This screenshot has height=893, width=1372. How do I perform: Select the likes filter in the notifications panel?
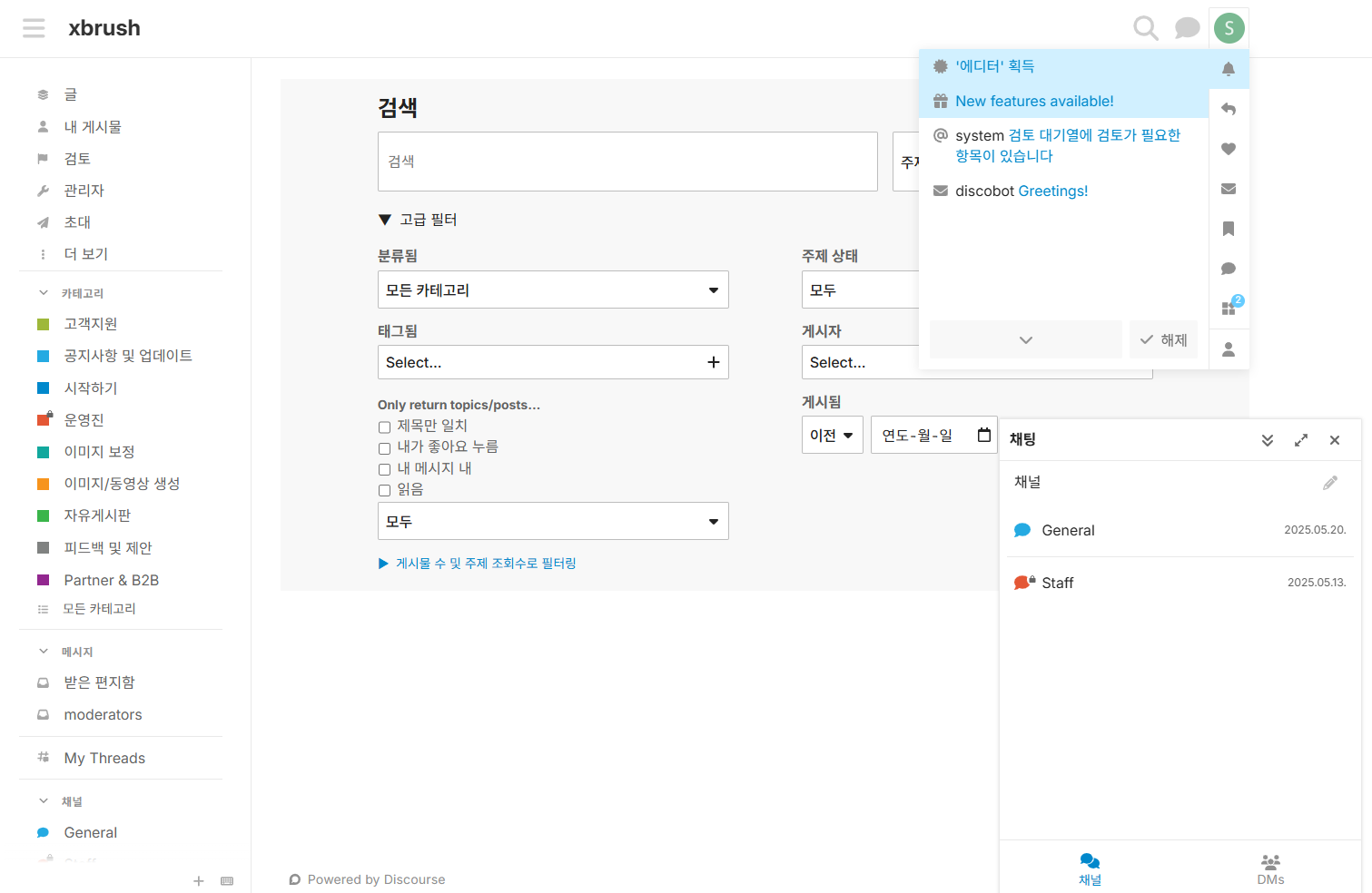(x=1229, y=149)
